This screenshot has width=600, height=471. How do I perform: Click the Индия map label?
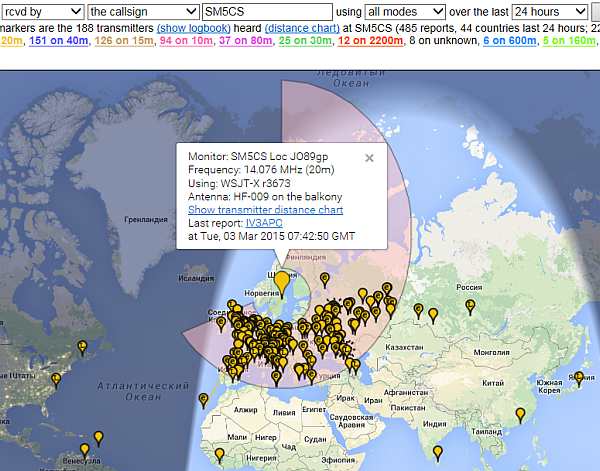coord(435,424)
